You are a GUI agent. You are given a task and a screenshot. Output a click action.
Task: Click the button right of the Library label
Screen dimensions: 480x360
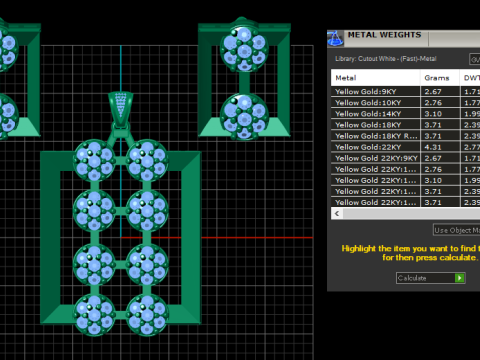coord(474,59)
